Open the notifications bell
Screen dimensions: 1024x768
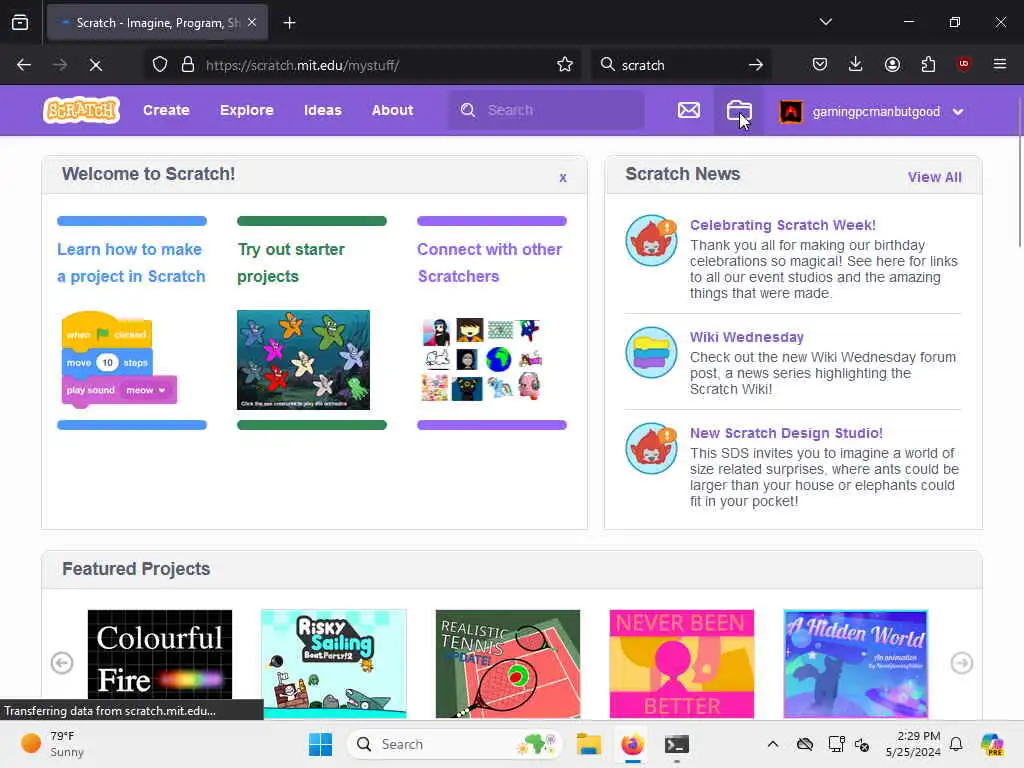click(955, 744)
